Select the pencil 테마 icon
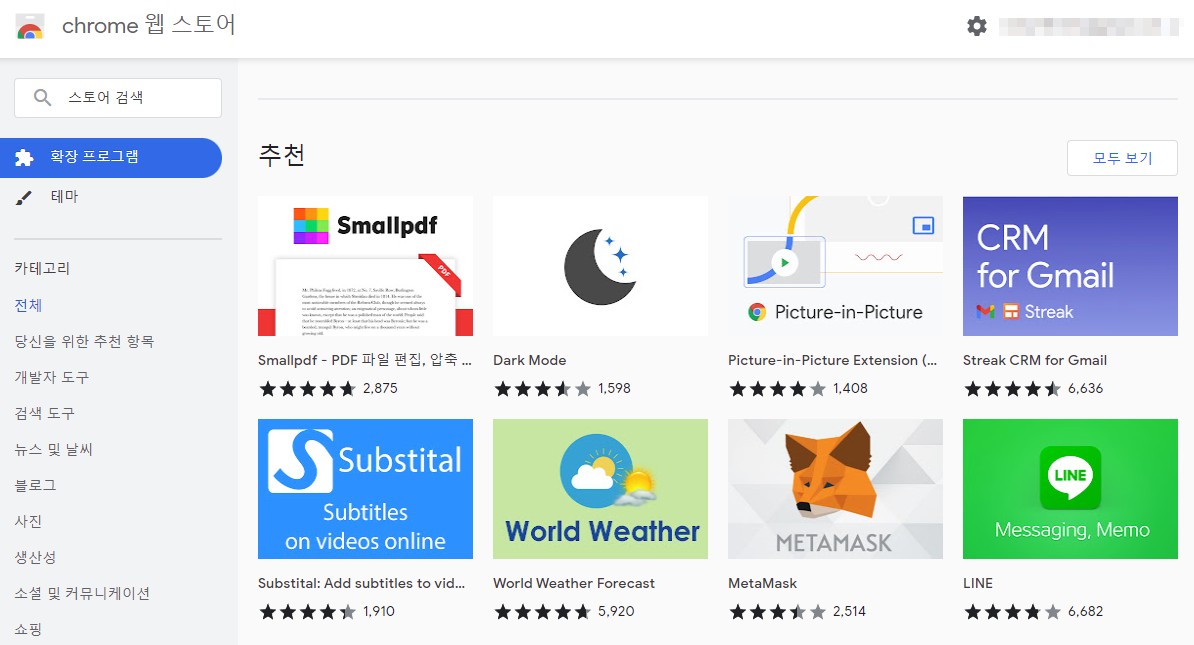This screenshot has width=1194, height=645. pos(23,196)
